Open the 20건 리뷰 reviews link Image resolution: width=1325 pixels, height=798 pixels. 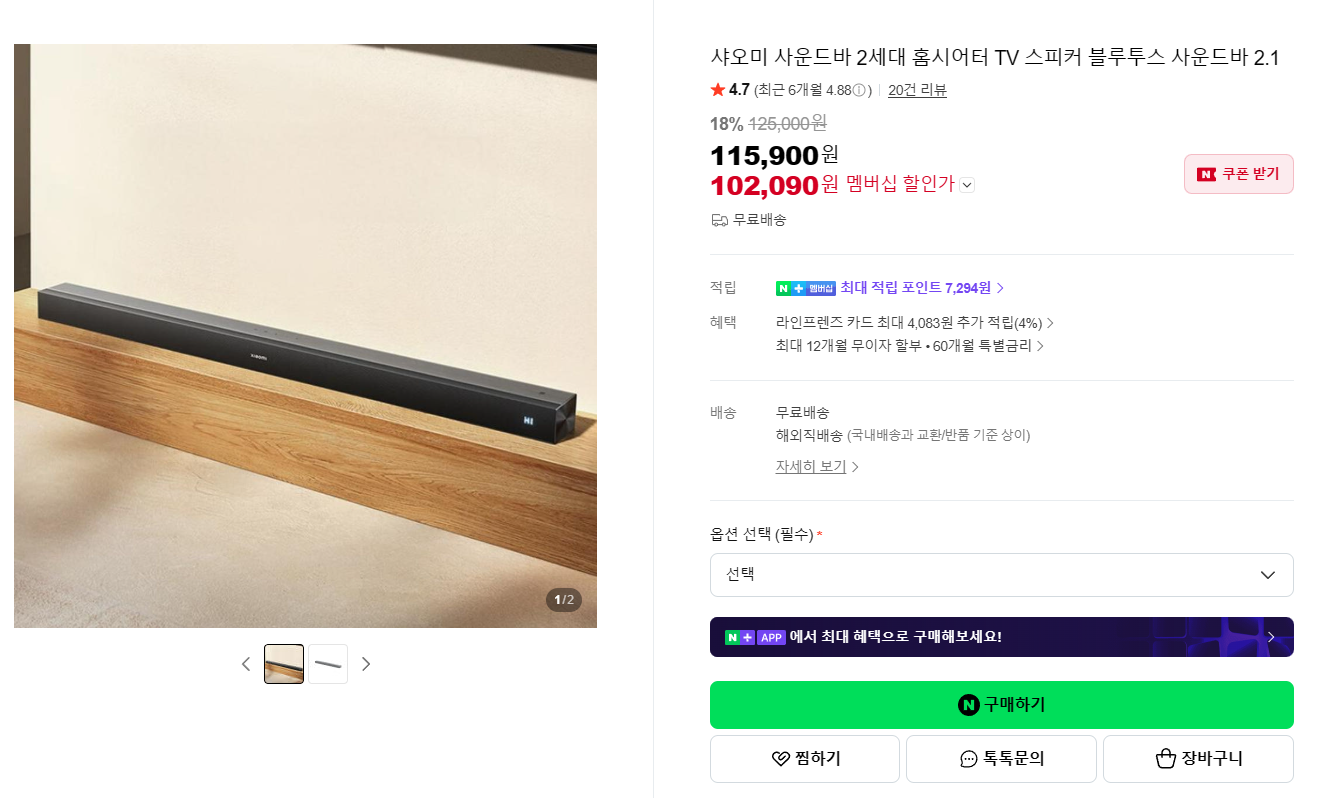[916, 90]
